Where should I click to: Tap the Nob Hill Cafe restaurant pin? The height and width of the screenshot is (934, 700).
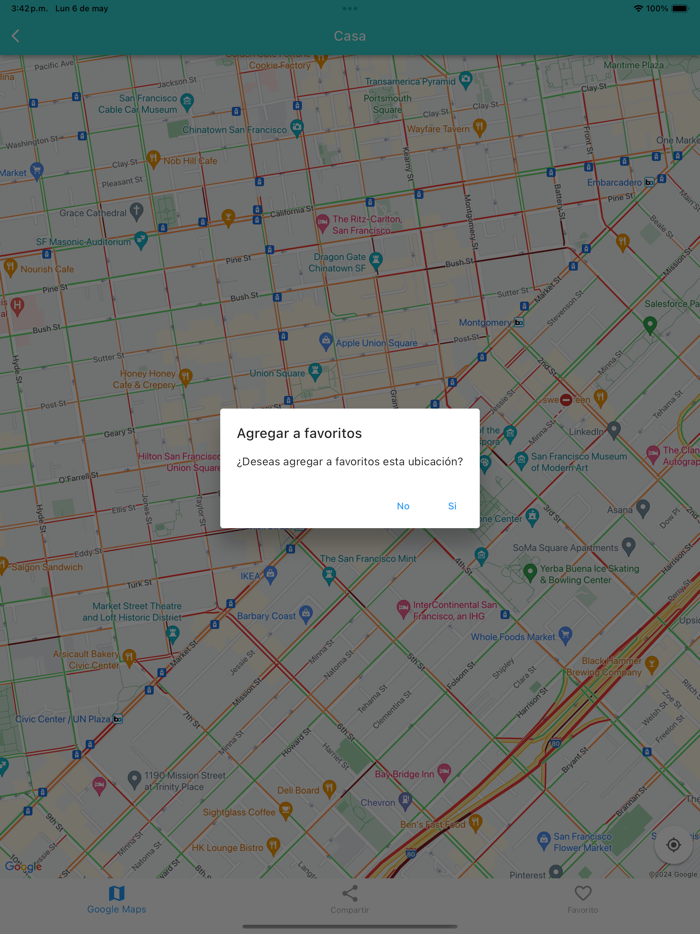(x=153, y=159)
